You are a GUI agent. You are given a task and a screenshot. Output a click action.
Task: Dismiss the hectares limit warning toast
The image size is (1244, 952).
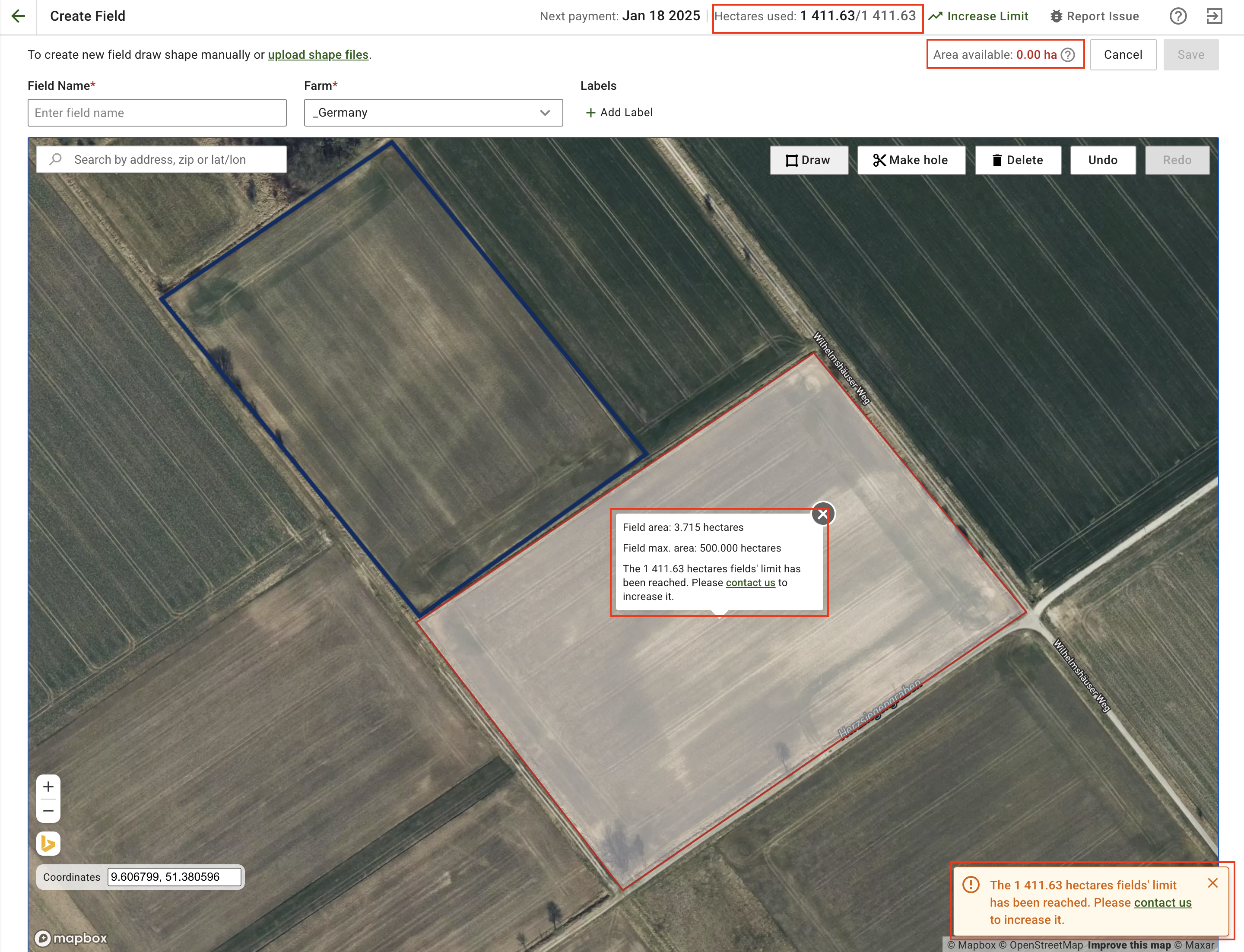coord(1213,883)
